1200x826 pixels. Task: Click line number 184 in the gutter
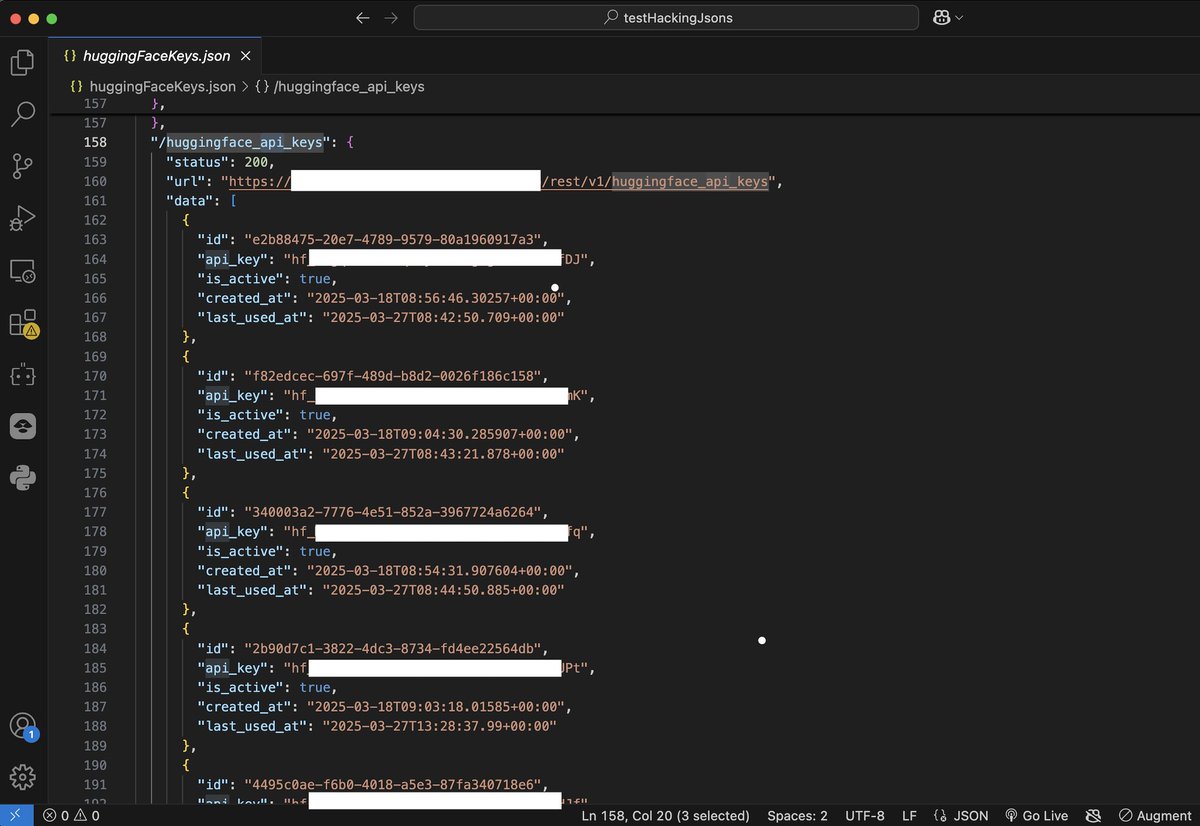point(94,649)
